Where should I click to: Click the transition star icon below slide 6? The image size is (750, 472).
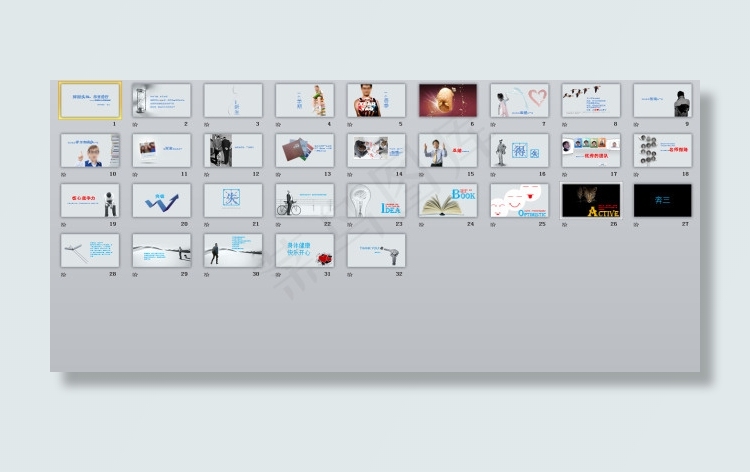(422, 124)
